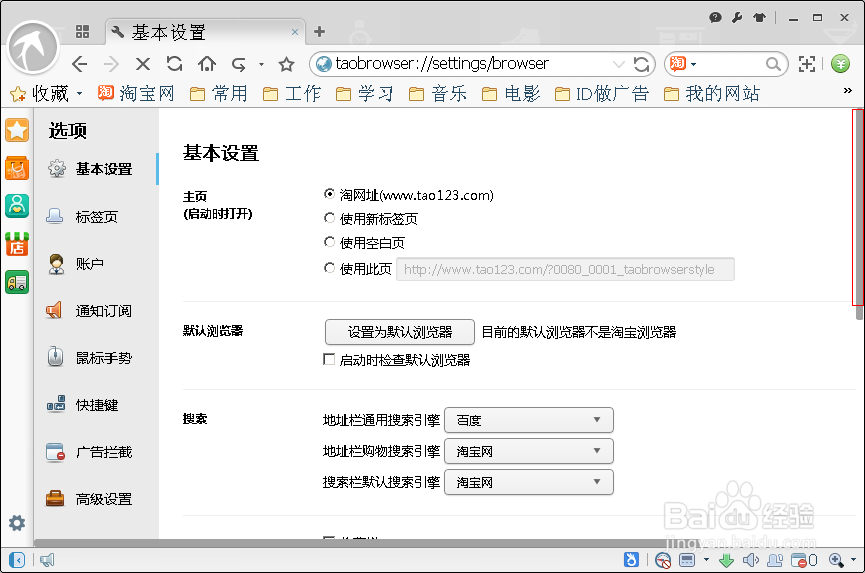Open the green user profile sidebar icon
This screenshot has height=573, width=865.
tap(17, 206)
